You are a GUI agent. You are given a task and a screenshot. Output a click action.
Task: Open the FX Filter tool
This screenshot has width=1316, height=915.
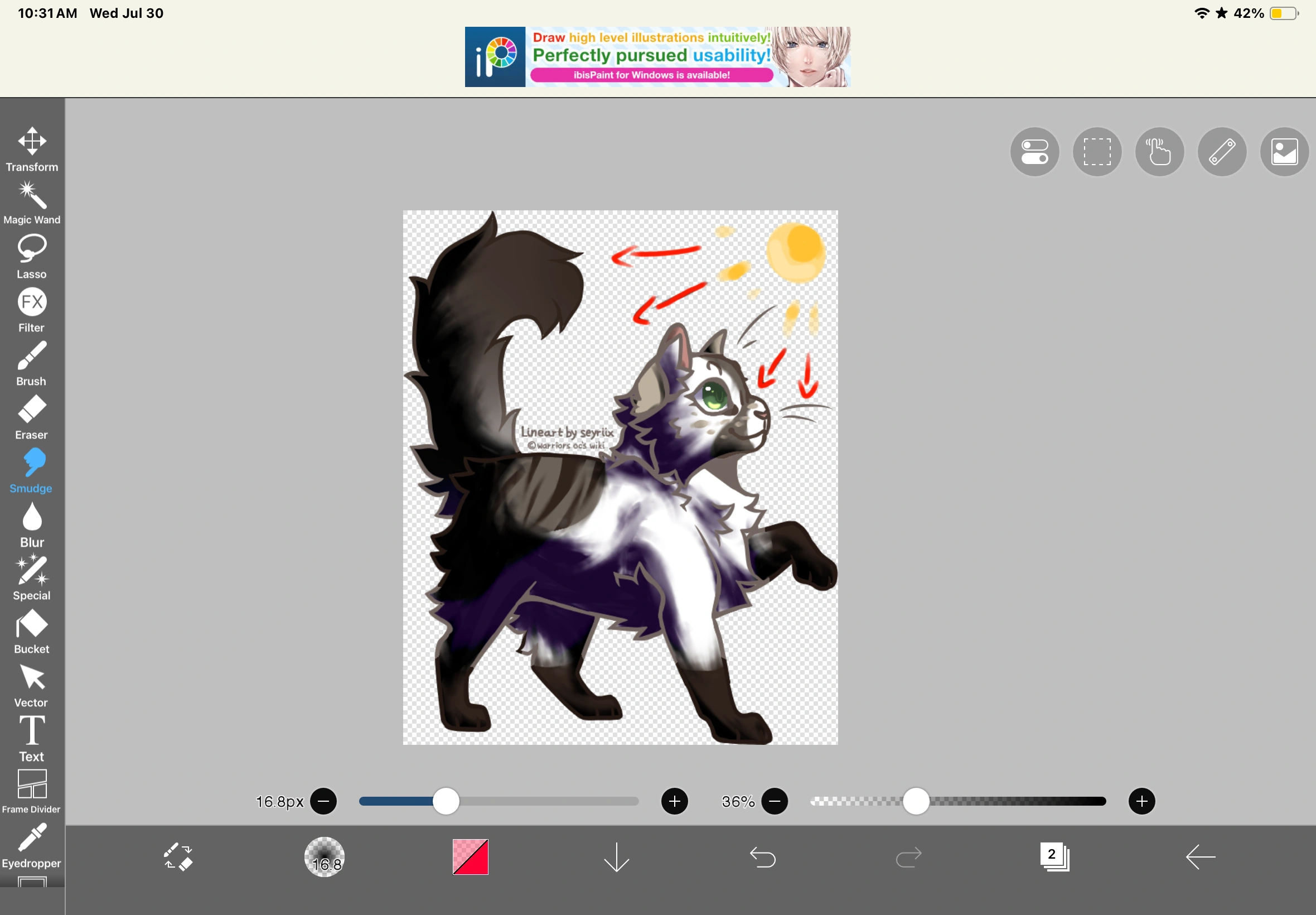32,310
